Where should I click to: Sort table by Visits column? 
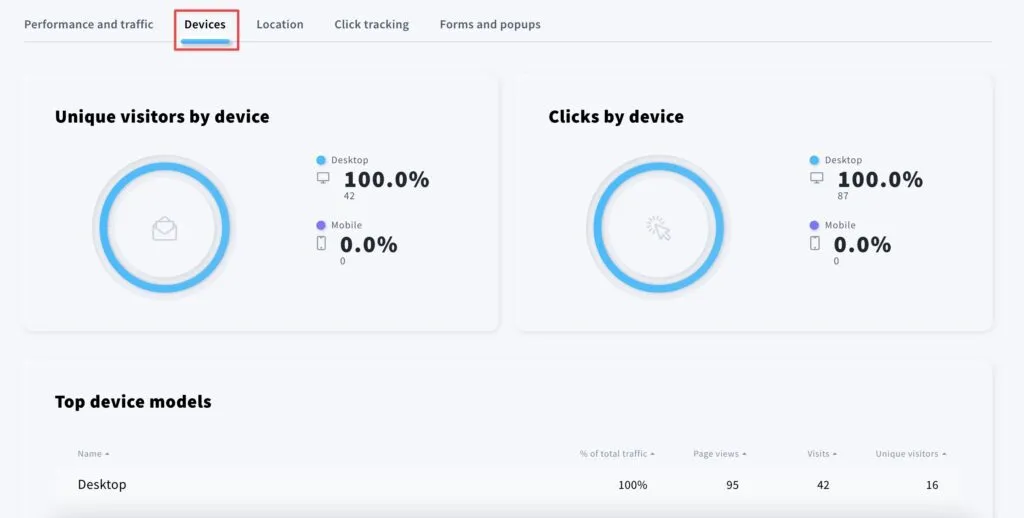pyautogui.click(x=822, y=454)
